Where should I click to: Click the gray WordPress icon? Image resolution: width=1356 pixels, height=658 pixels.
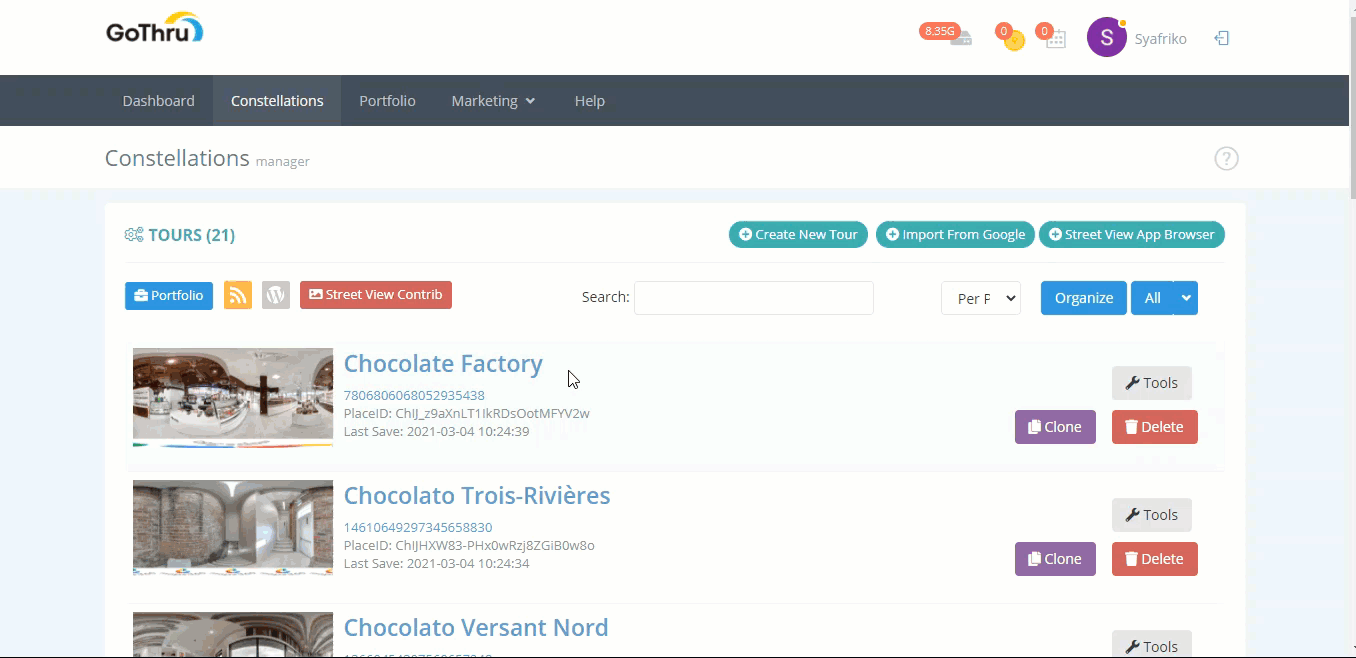276,295
